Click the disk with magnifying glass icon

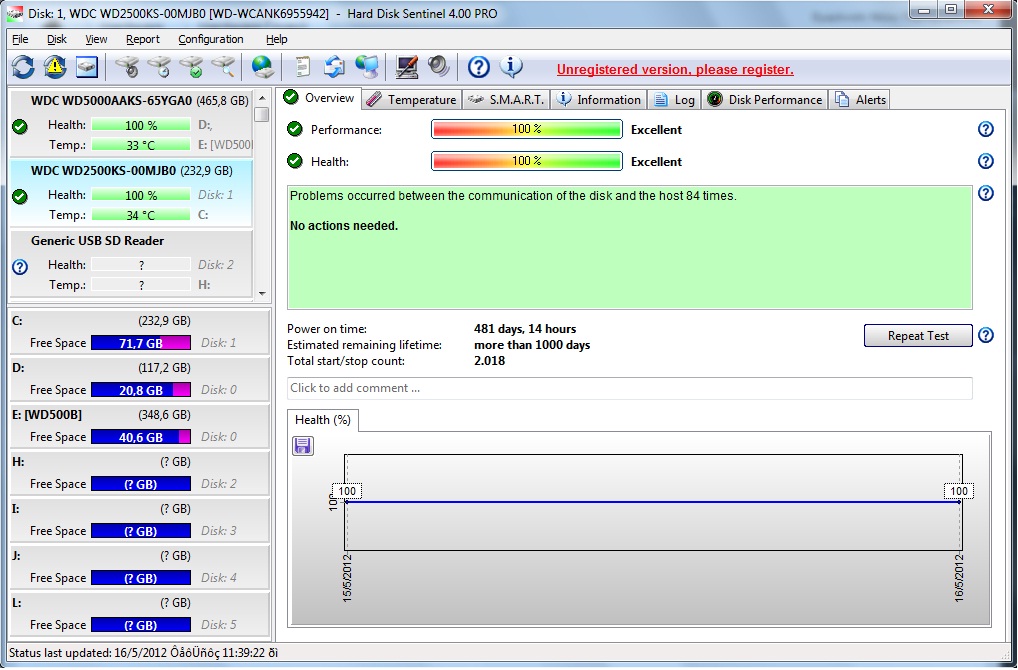(223, 66)
